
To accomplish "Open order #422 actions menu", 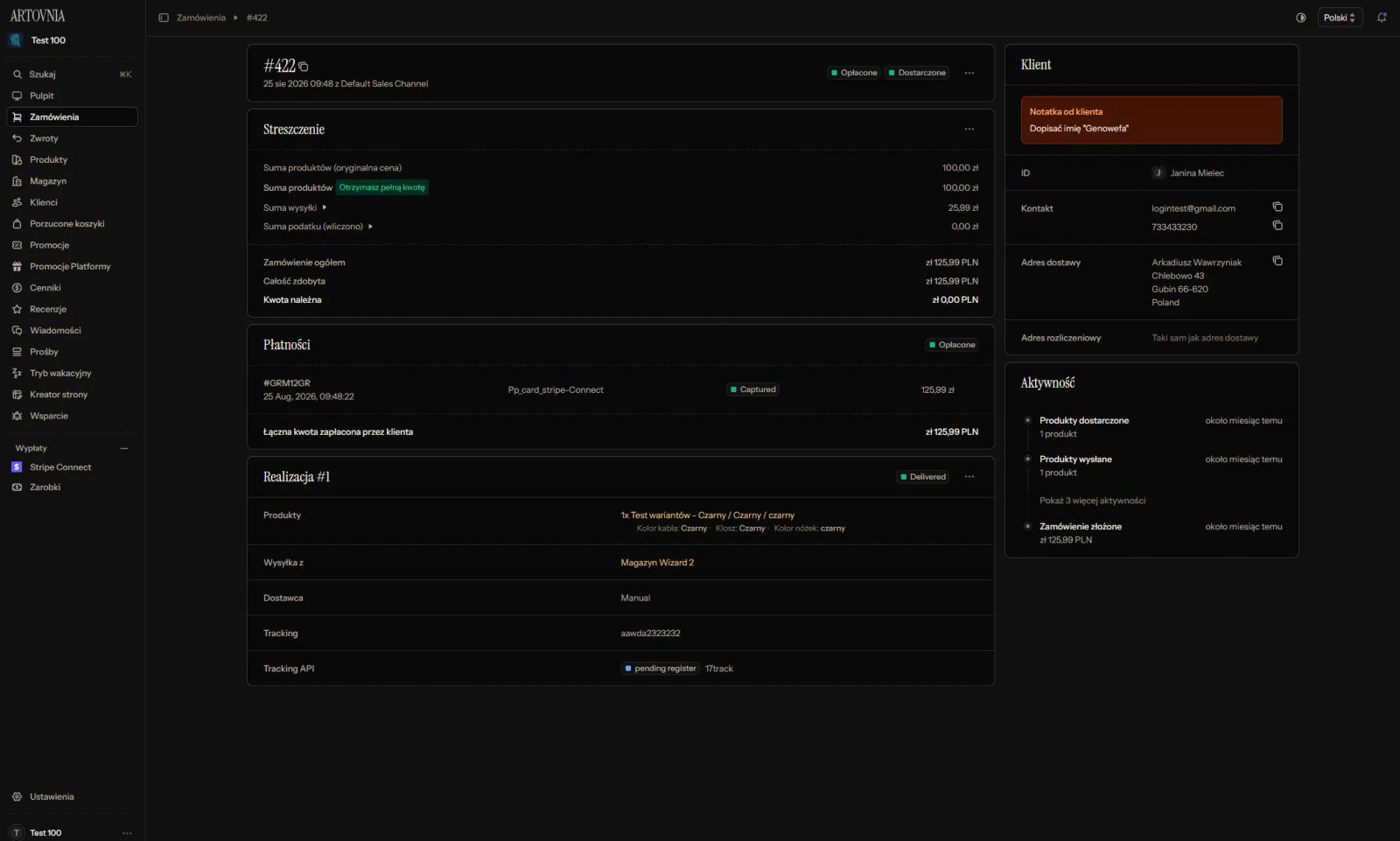I will tap(969, 73).
